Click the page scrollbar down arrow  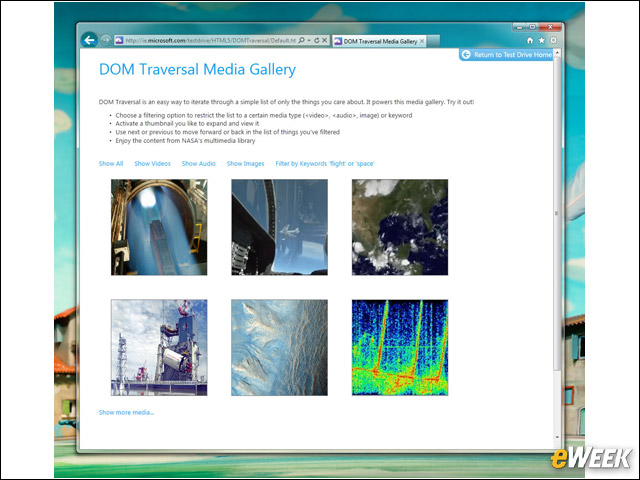pyautogui.click(x=557, y=437)
